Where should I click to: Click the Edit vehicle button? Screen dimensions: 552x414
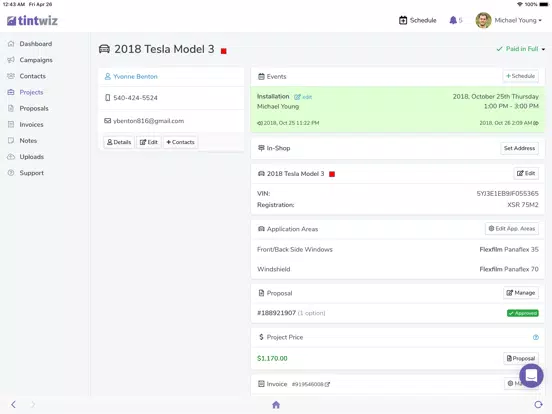(526, 173)
